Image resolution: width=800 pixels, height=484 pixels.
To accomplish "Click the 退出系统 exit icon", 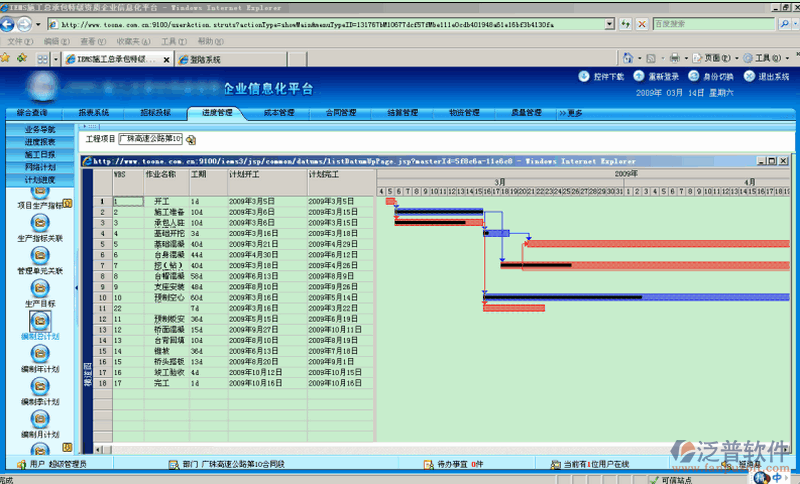I will coord(750,76).
